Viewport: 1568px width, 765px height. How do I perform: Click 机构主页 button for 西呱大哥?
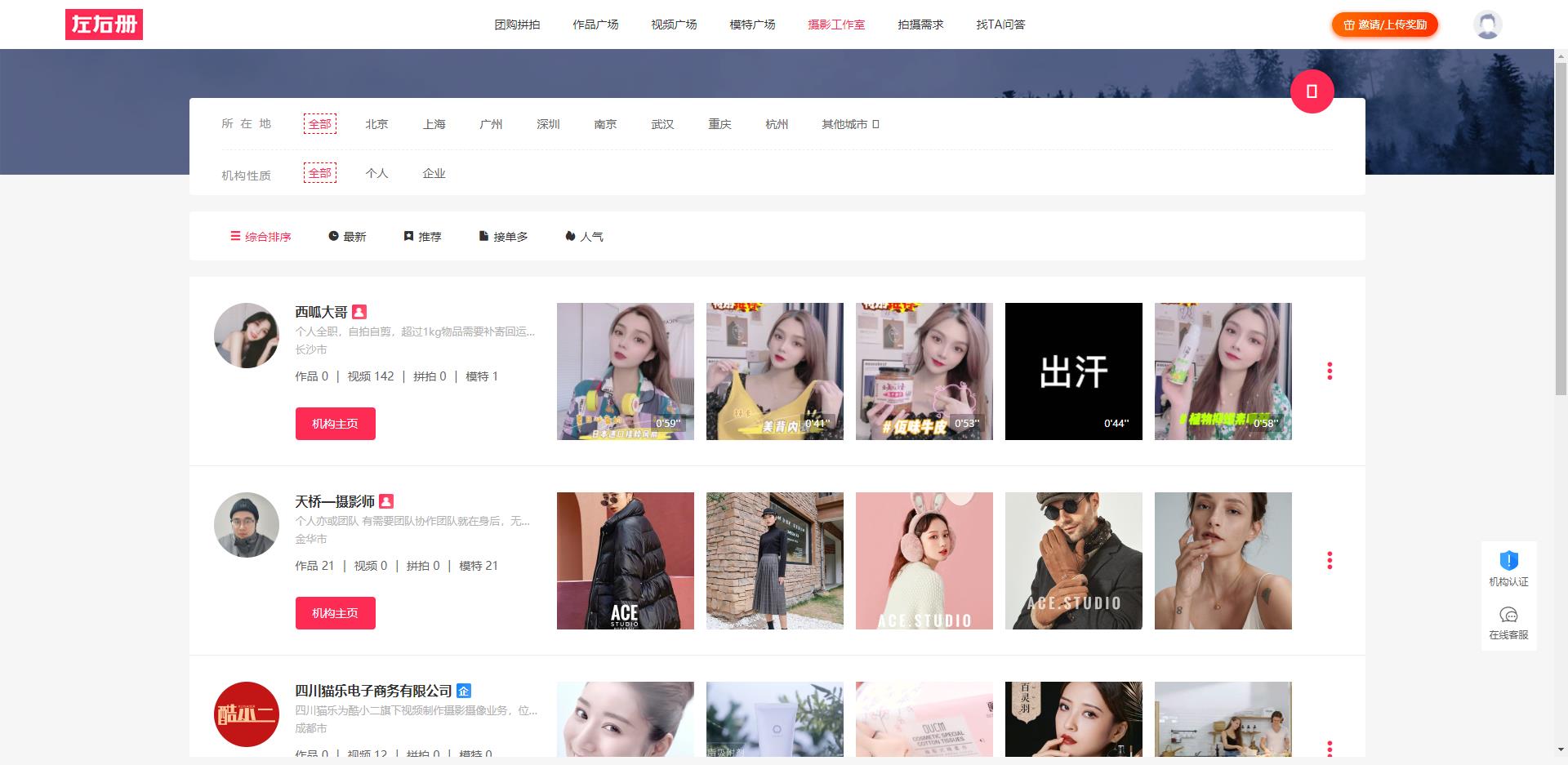336,424
